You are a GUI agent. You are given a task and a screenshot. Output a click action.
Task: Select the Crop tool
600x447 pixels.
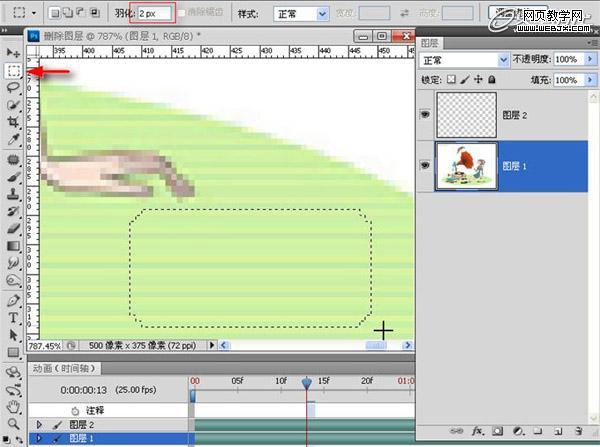[x=13, y=123]
